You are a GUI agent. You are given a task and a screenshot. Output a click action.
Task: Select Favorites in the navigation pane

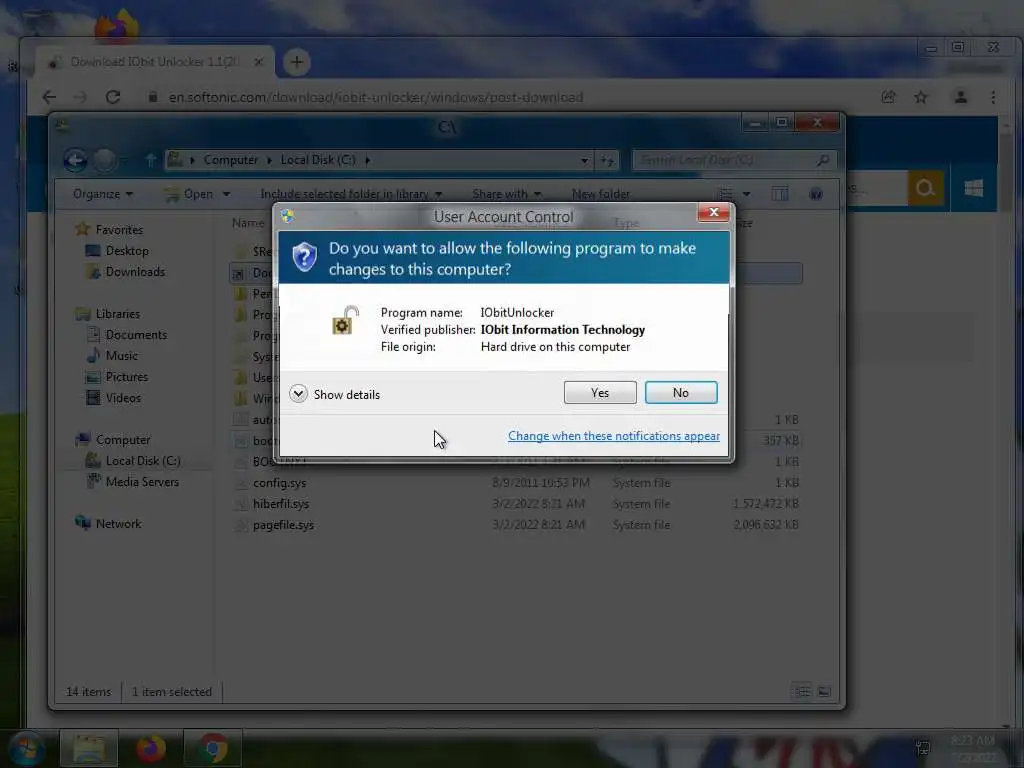(x=119, y=230)
